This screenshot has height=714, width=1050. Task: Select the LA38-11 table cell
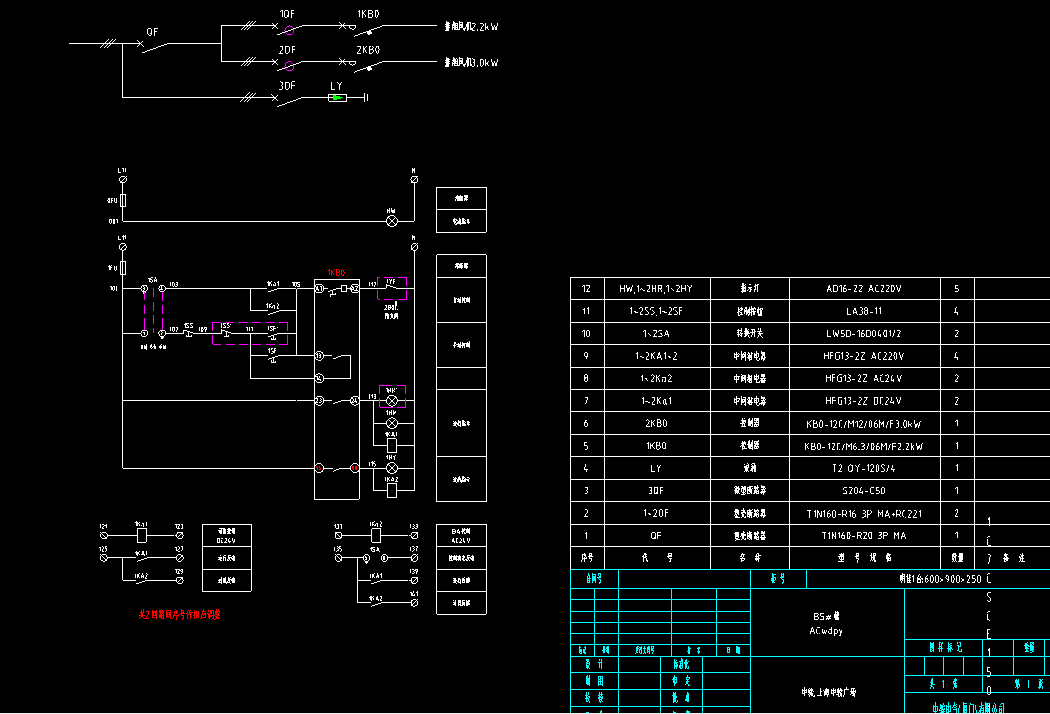864,311
